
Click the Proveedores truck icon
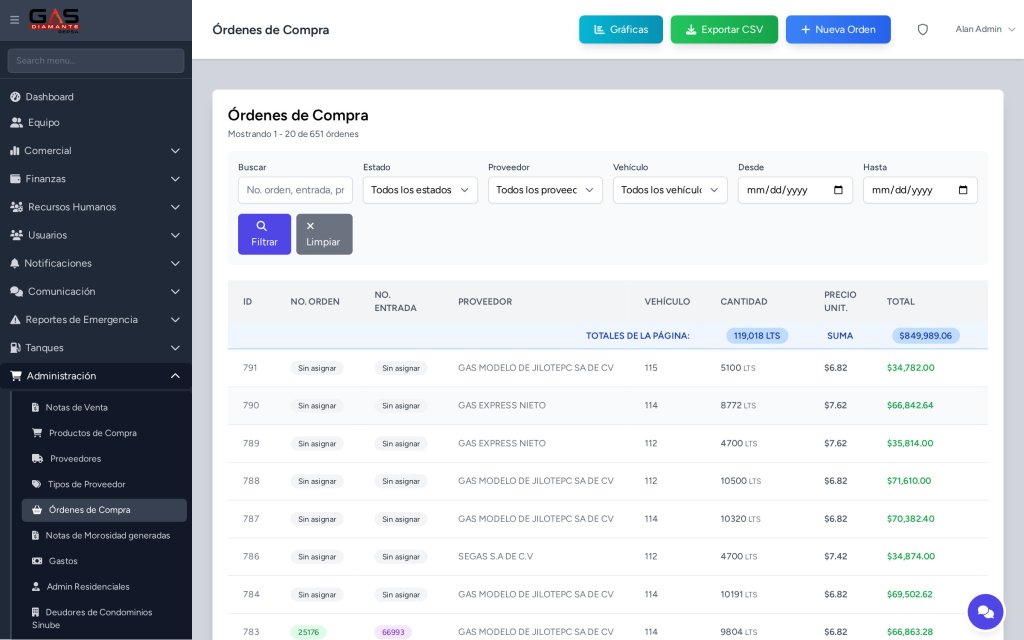pyautogui.click(x=38, y=458)
